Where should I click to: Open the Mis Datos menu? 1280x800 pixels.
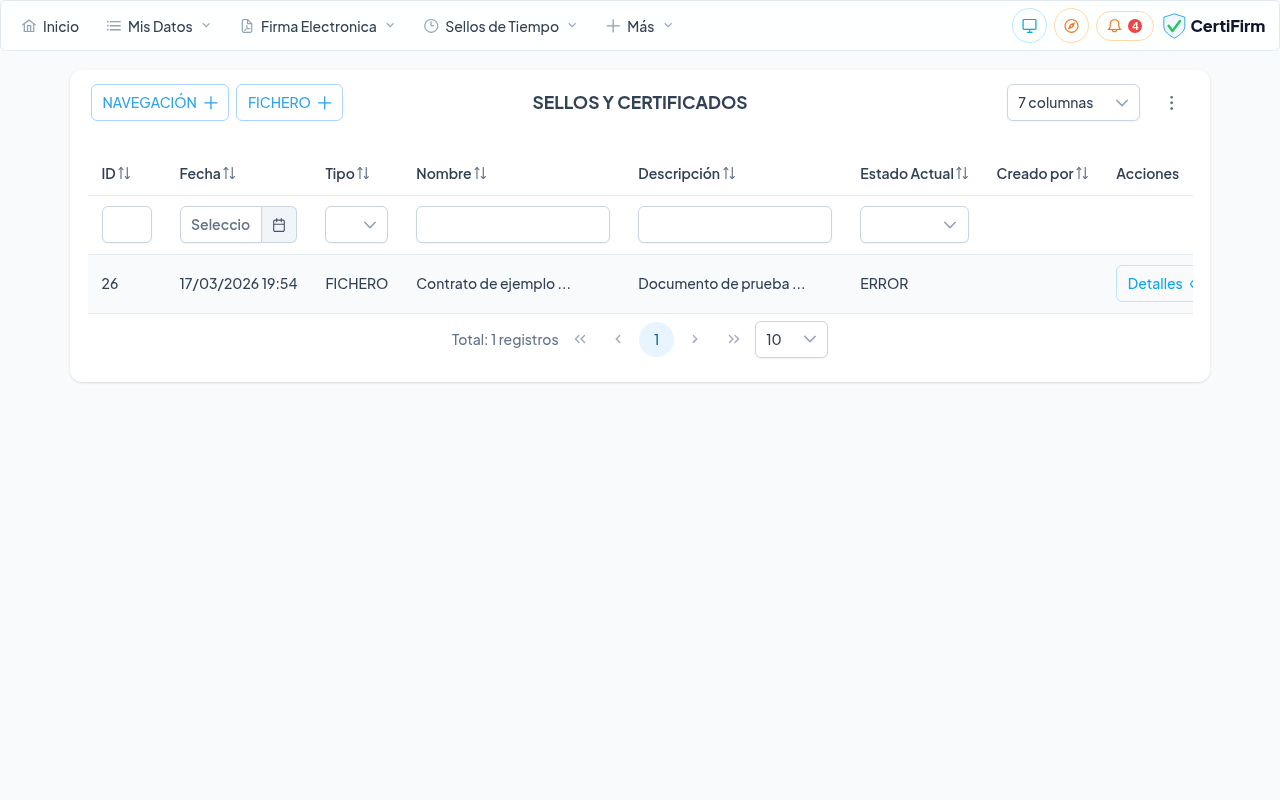[159, 26]
